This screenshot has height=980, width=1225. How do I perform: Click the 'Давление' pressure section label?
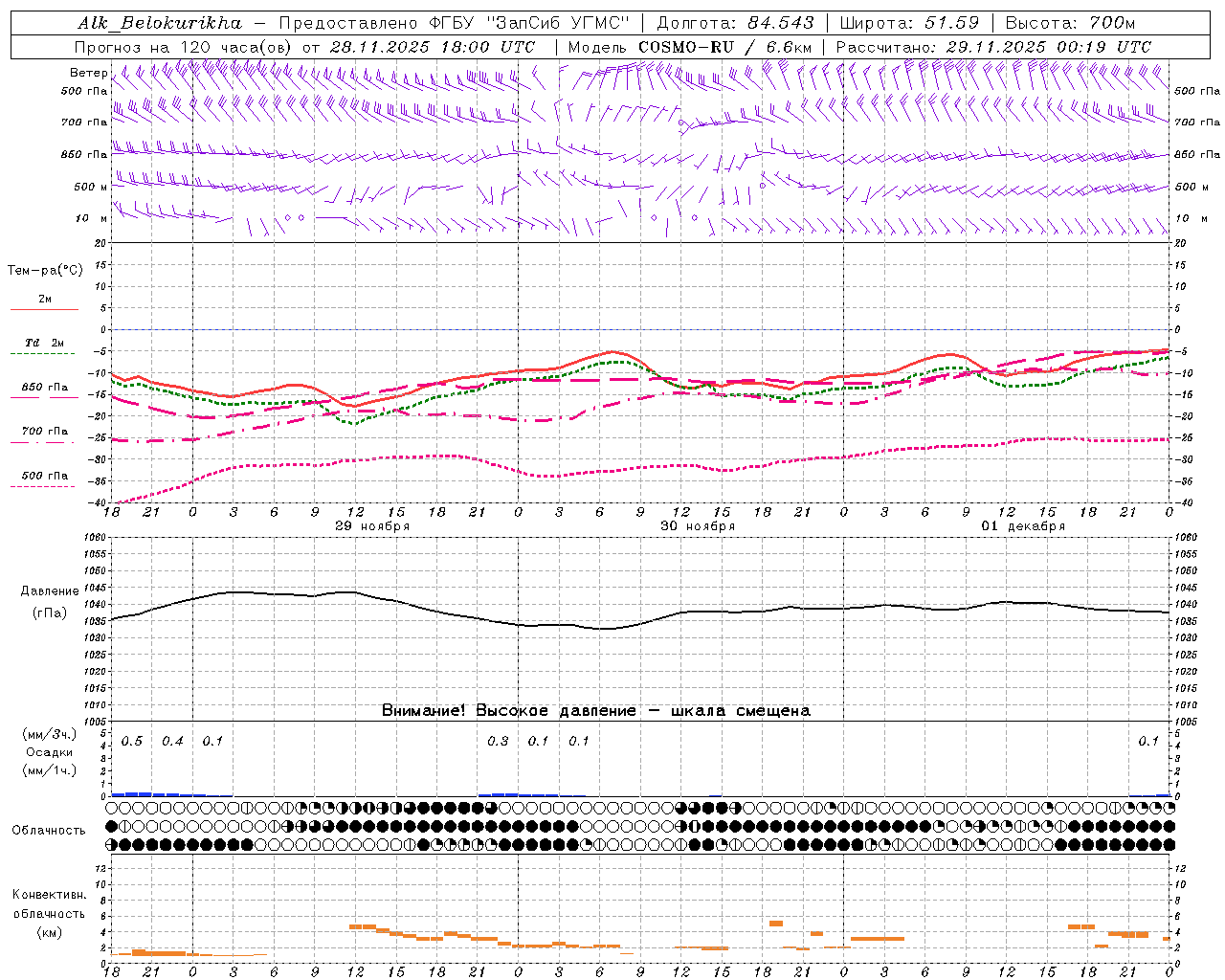[50, 591]
